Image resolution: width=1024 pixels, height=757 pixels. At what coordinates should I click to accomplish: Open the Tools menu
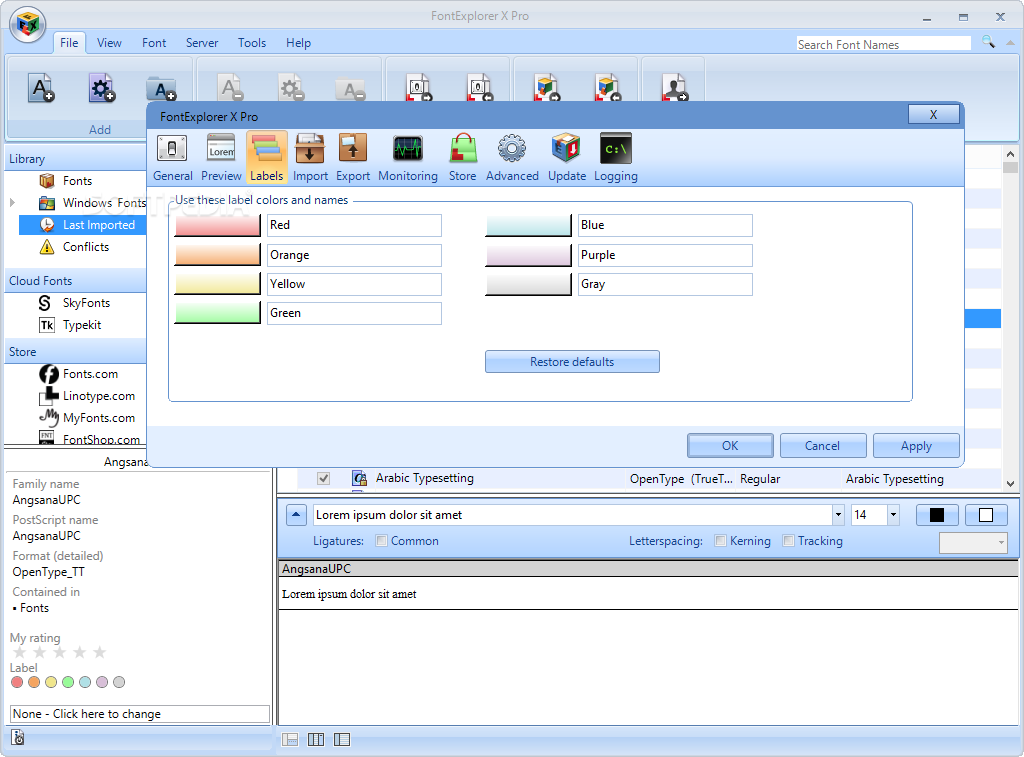252,43
